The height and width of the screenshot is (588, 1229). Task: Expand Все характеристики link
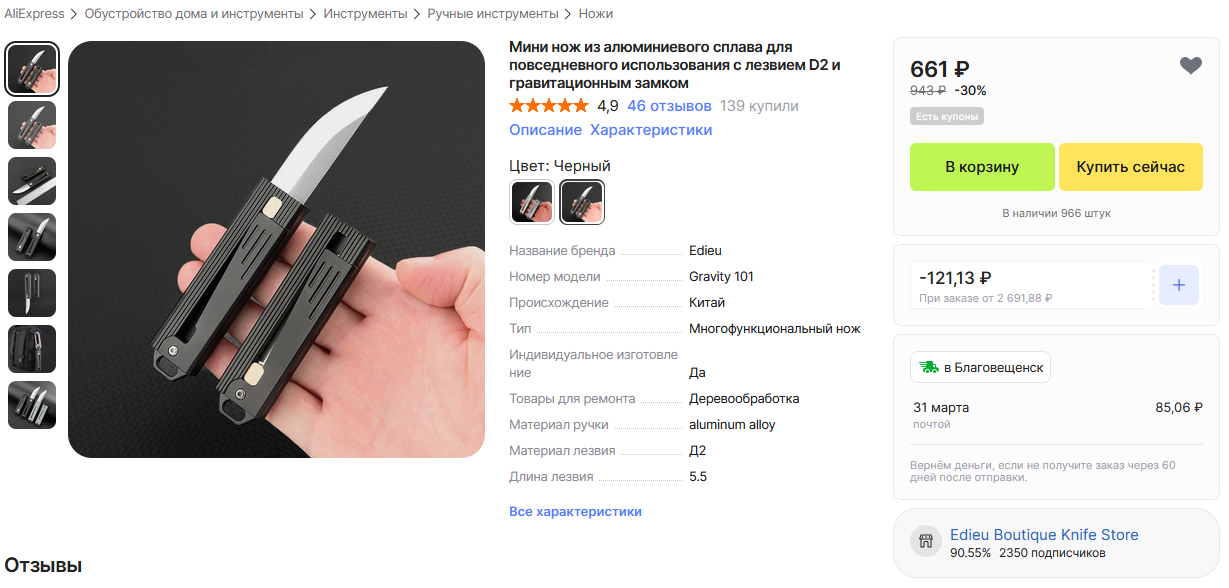[x=575, y=511]
